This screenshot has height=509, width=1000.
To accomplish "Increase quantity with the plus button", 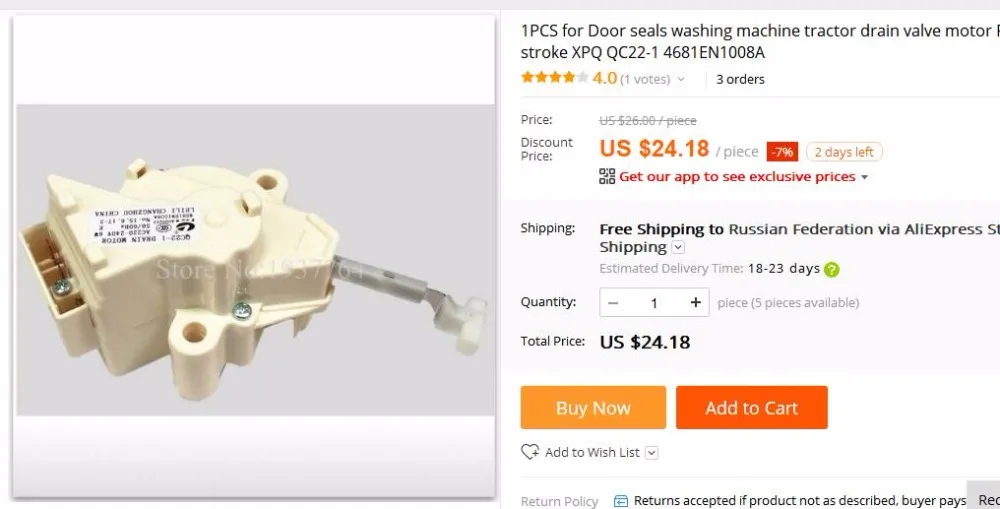I will (695, 302).
